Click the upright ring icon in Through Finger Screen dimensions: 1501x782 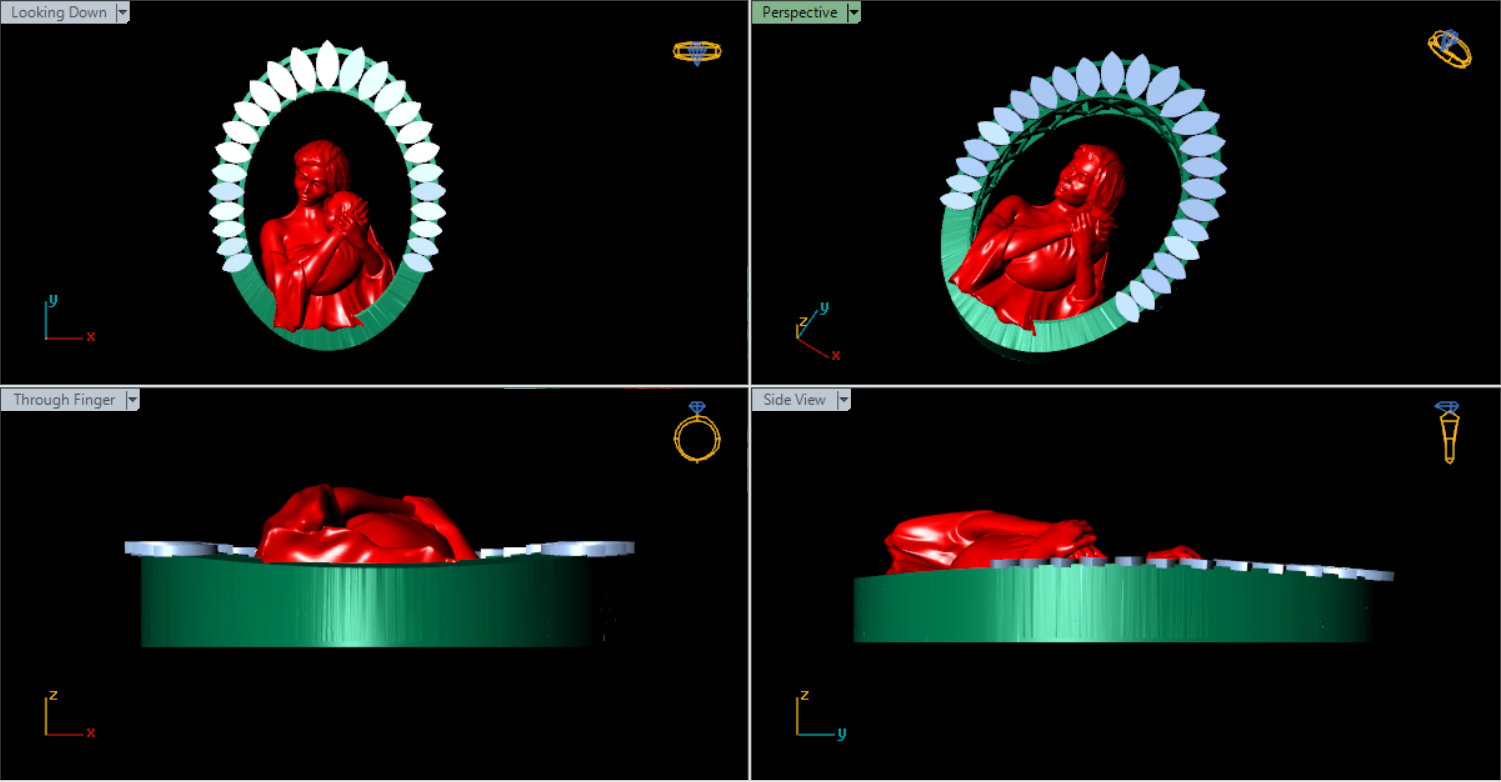[x=696, y=431]
